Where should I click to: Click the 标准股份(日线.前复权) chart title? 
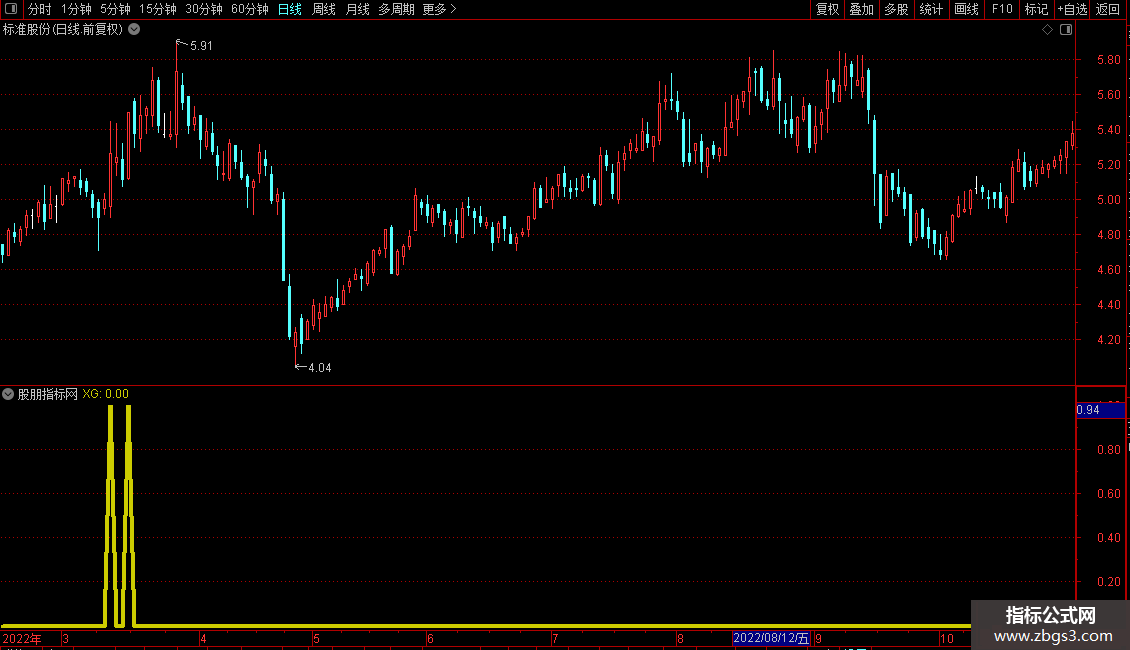[x=63, y=30]
